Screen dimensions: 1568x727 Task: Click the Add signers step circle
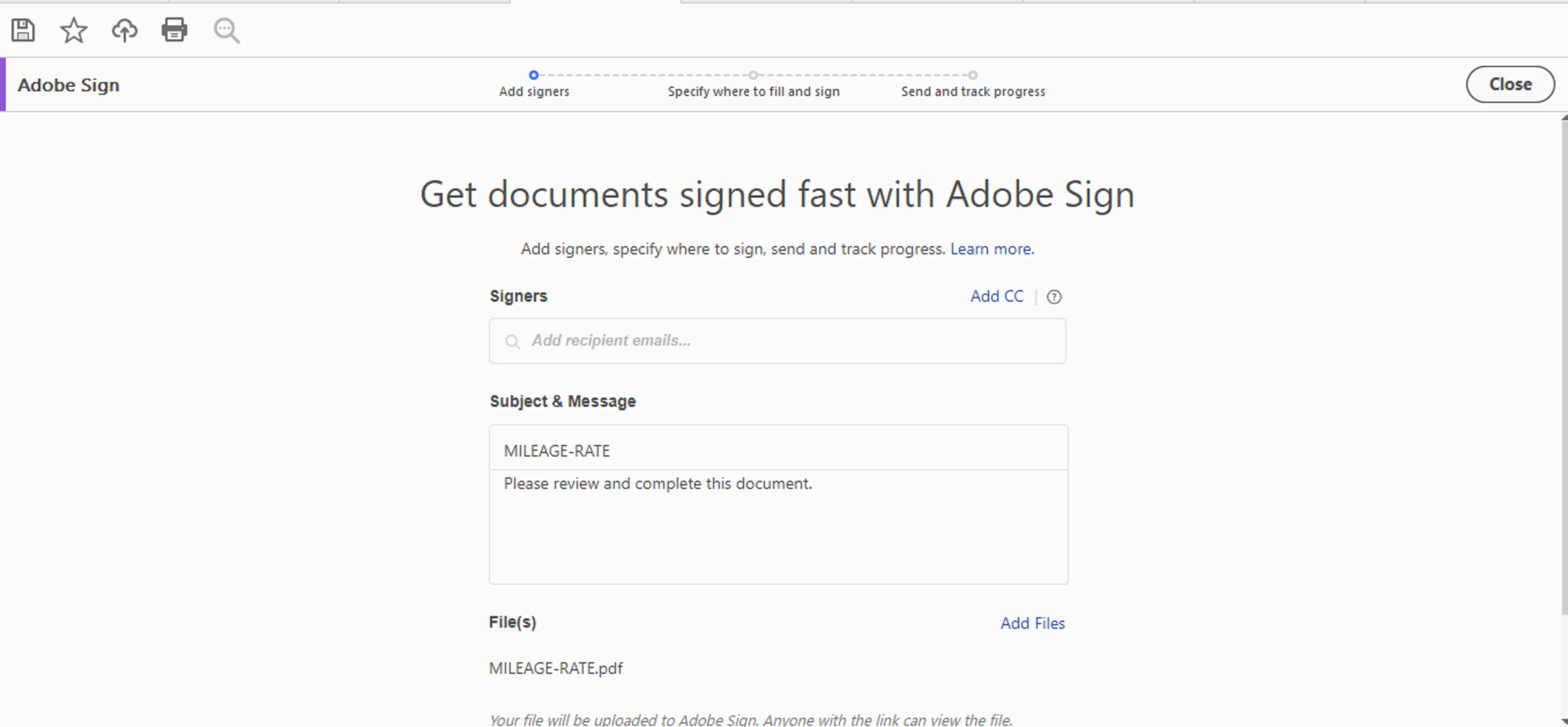(x=534, y=75)
